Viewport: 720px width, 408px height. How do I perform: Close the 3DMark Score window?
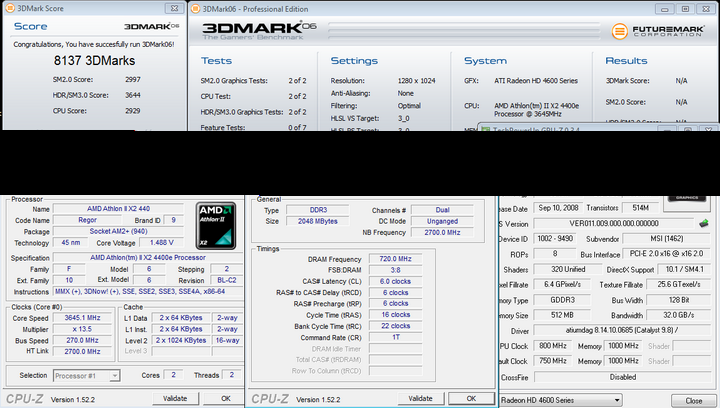pyautogui.click(x=174, y=8)
